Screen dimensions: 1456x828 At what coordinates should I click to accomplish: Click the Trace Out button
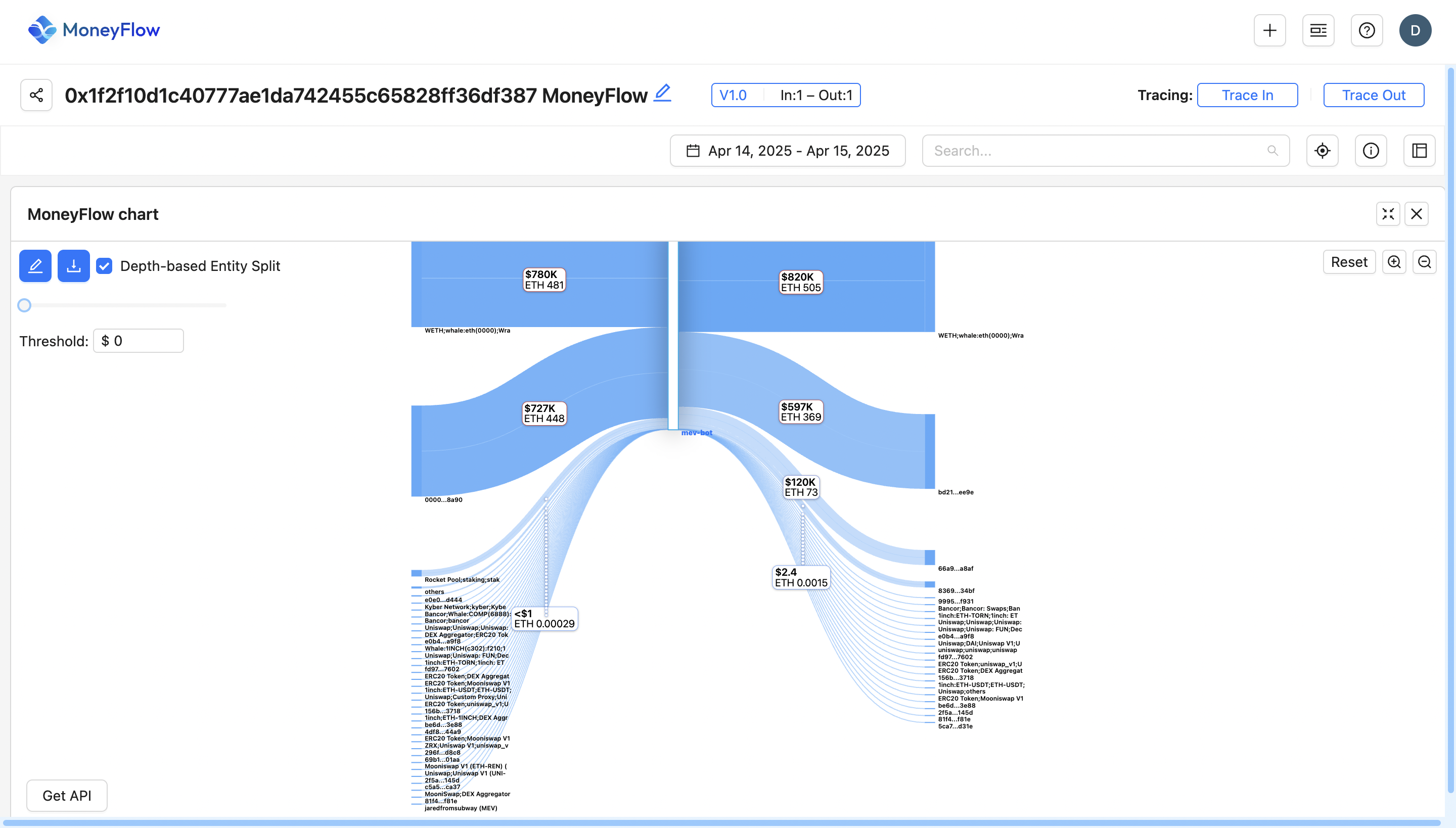point(1374,95)
